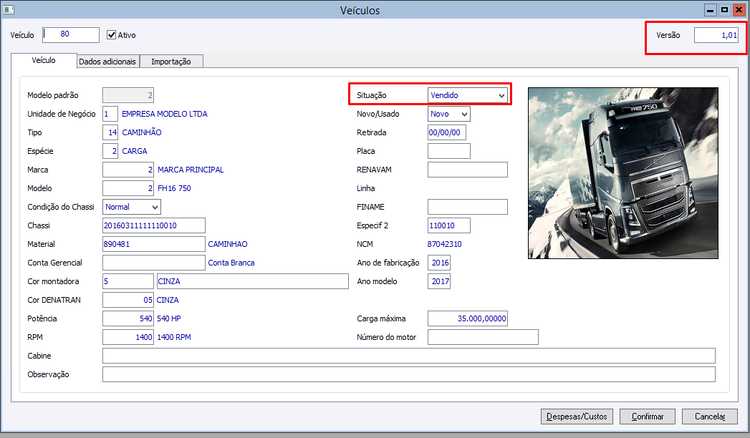The height and width of the screenshot is (438, 750).
Task: Click the FH16 750 model text
Action: coord(174,188)
